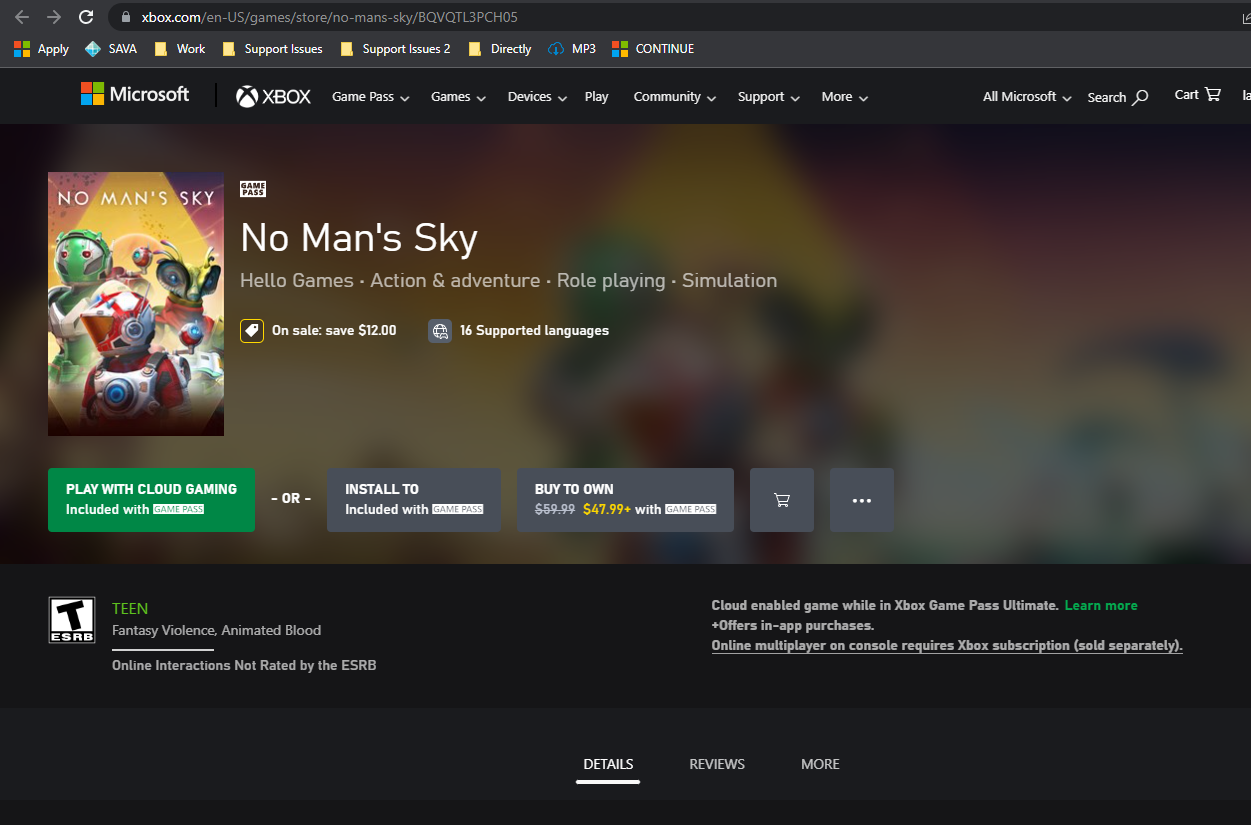The image size is (1251, 825).
Task: Click the padlock site info icon
Action: (x=126, y=17)
